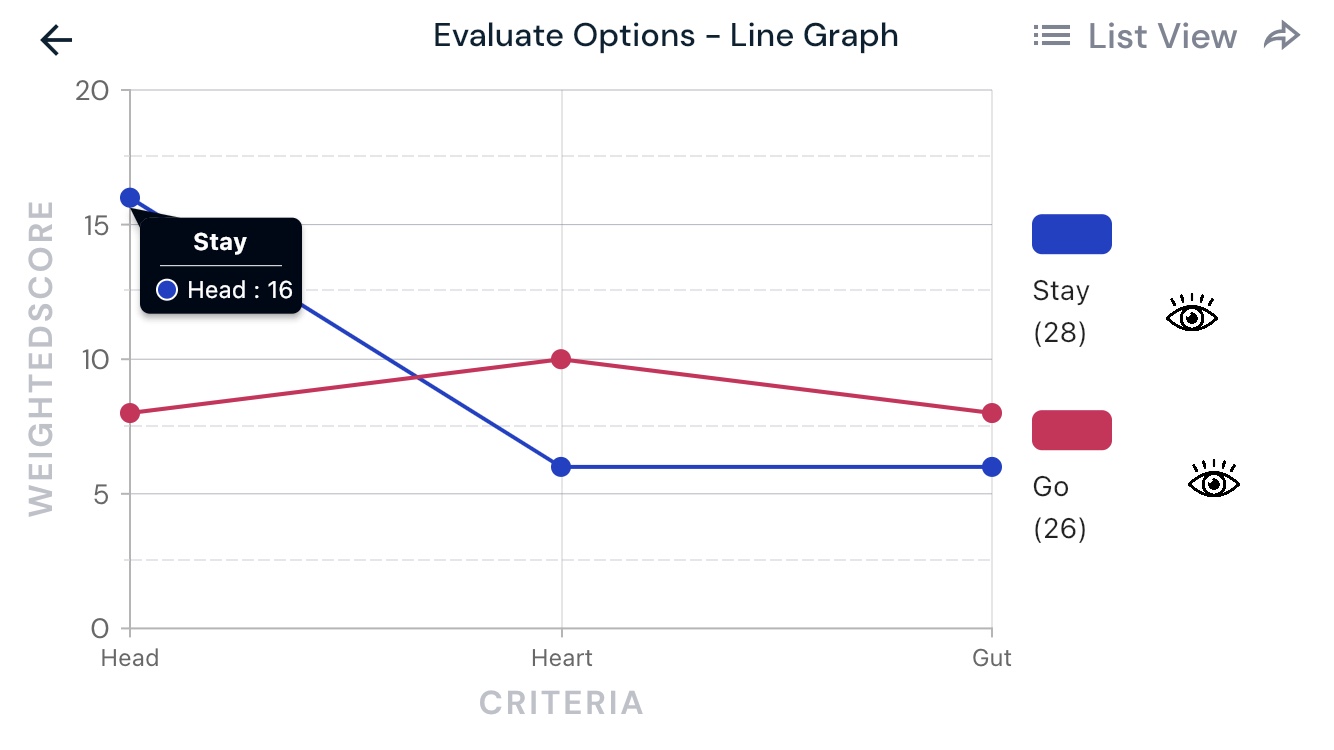Click the Stay data point at Gut
The image size is (1334, 750).
click(992, 467)
